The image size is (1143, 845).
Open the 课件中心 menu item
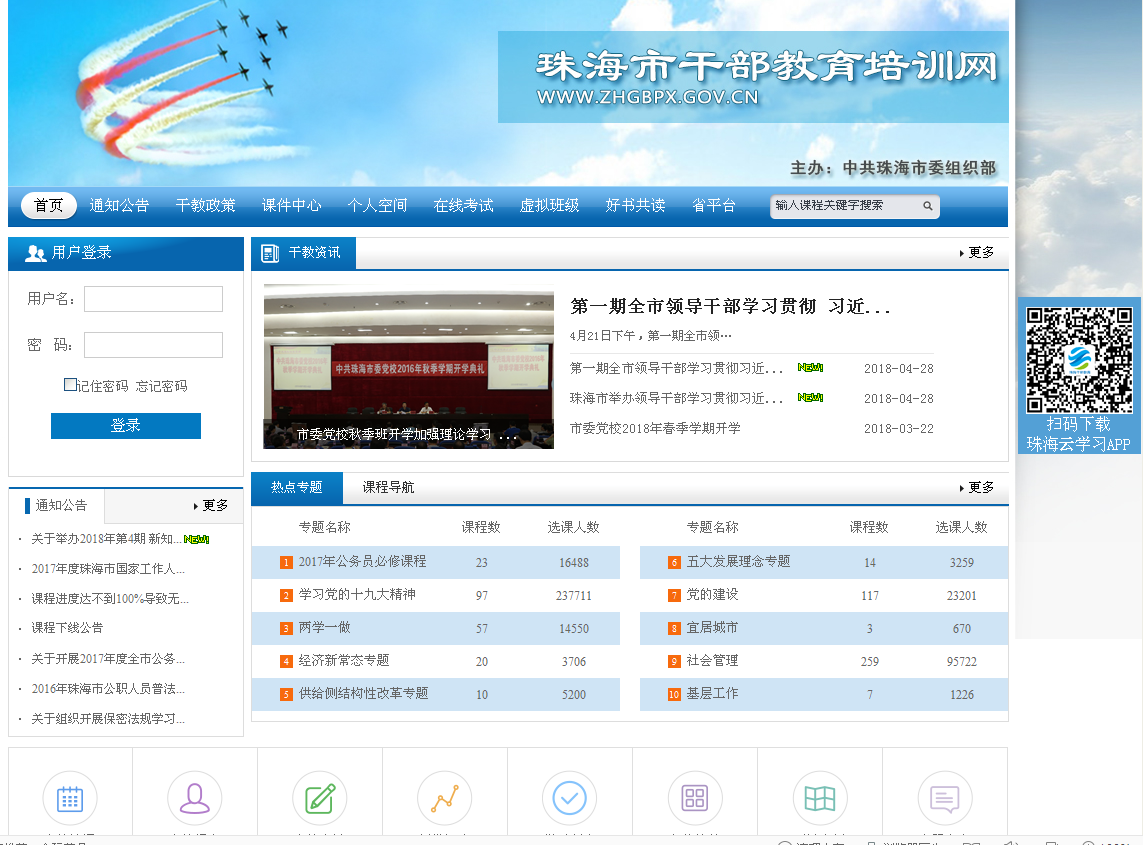(x=291, y=206)
